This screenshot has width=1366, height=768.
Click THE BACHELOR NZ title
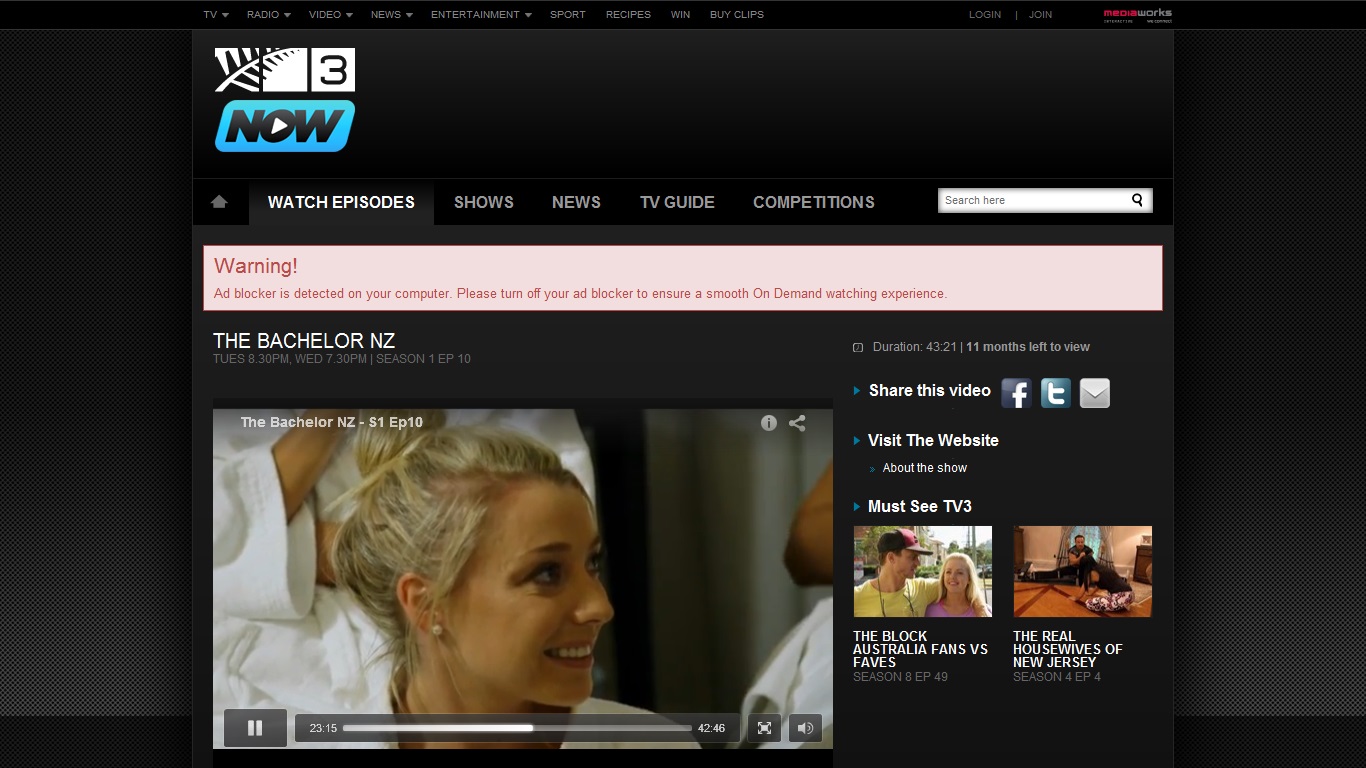(304, 341)
